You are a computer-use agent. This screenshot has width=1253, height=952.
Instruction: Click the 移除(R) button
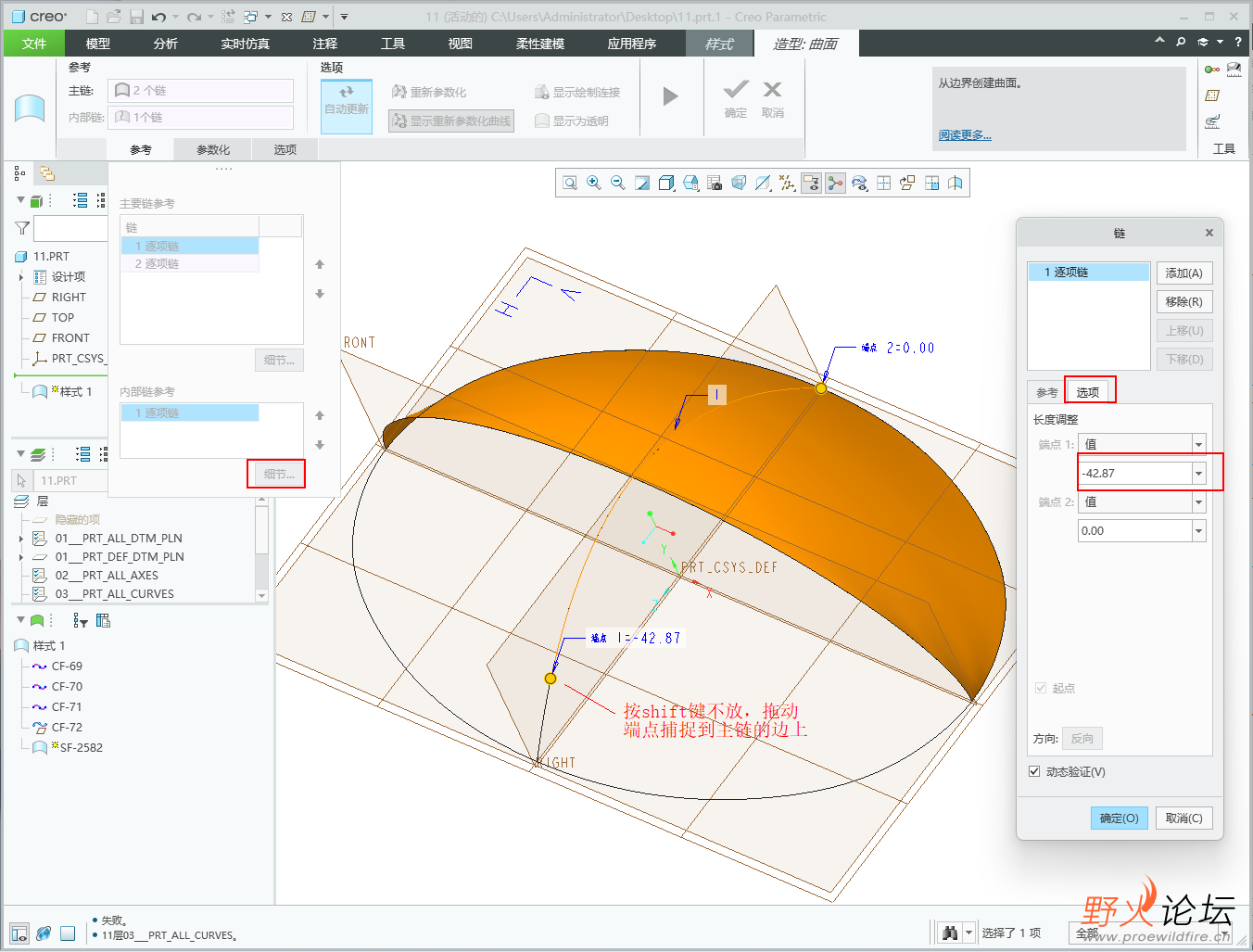tap(1184, 301)
